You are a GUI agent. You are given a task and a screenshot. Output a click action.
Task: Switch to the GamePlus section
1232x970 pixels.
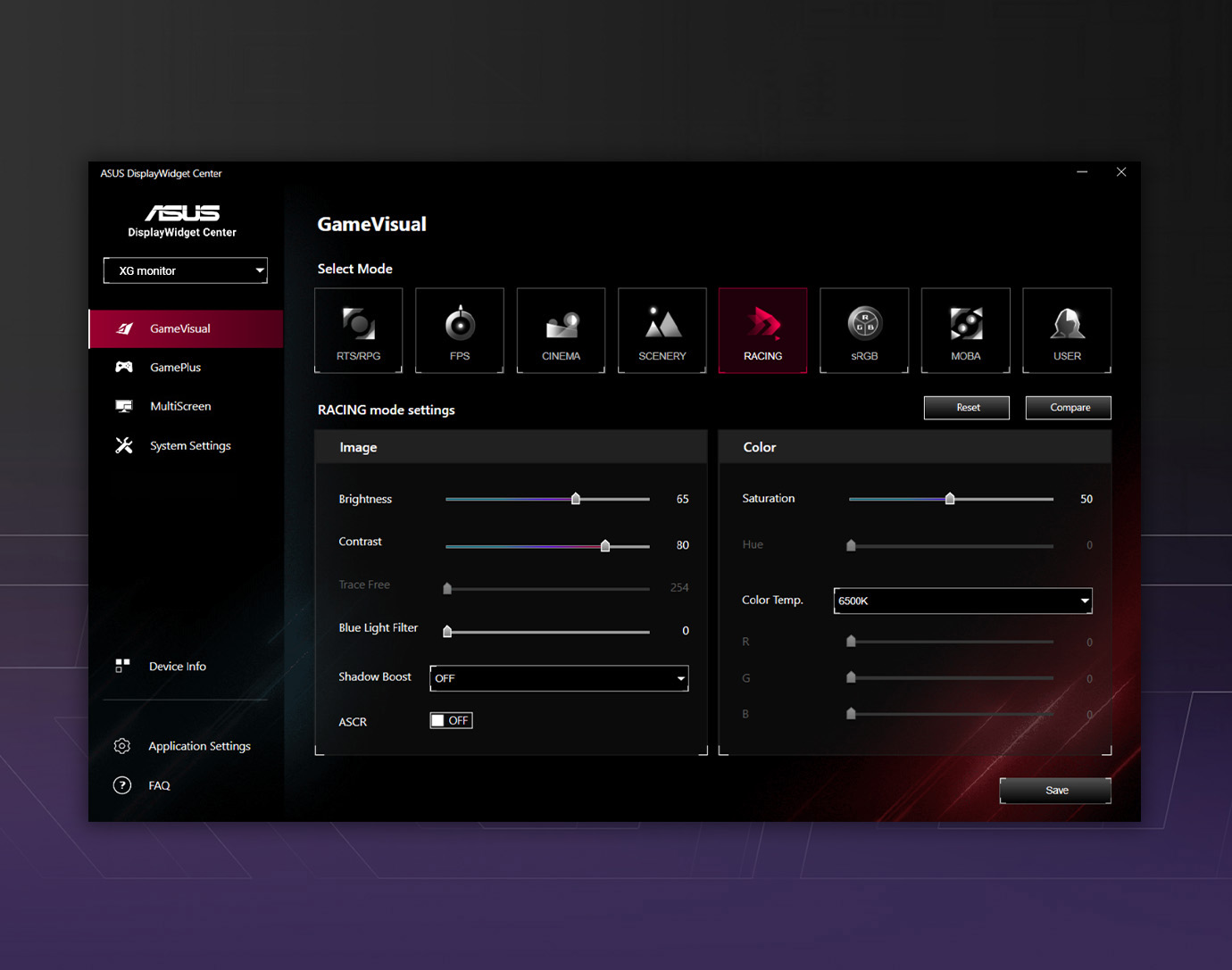(175, 367)
